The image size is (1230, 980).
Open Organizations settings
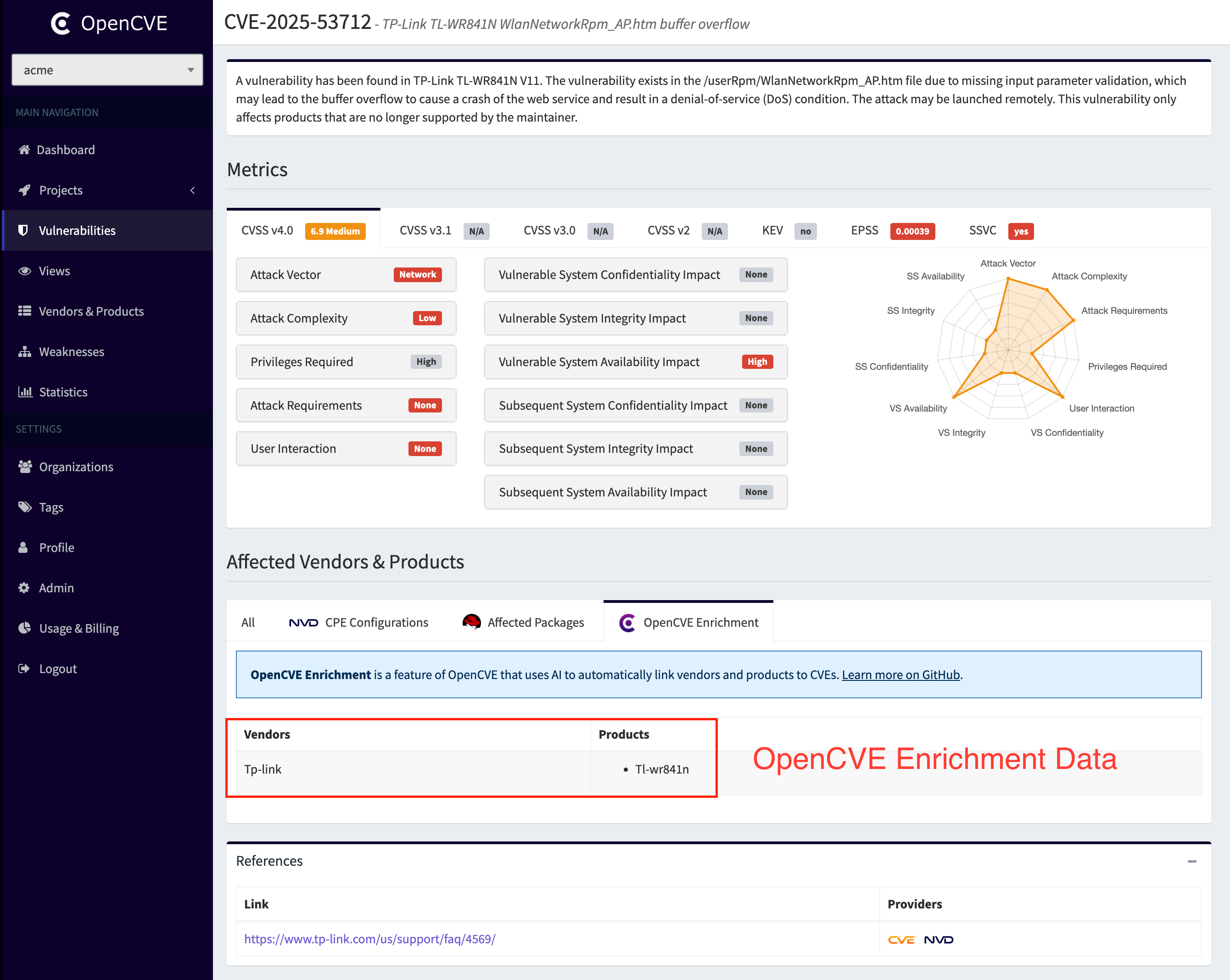tap(106, 467)
